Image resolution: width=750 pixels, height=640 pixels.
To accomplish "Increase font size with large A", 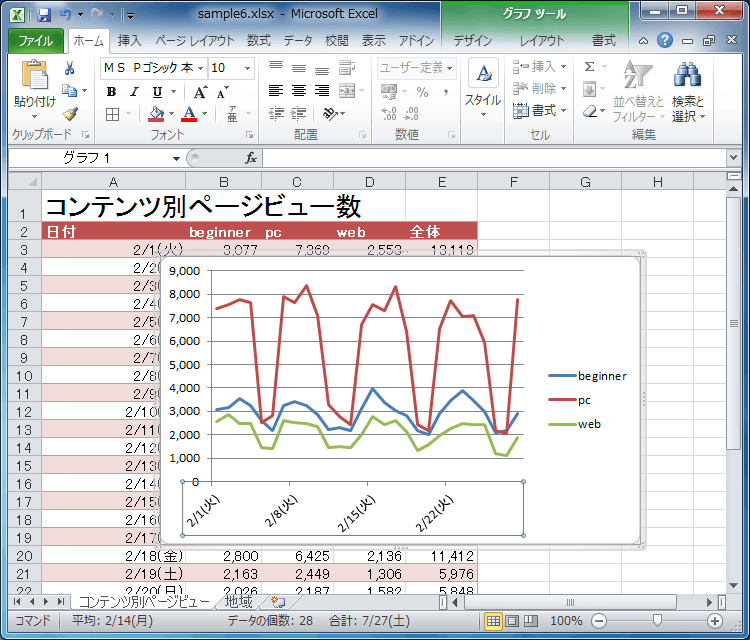I will [200, 92].
